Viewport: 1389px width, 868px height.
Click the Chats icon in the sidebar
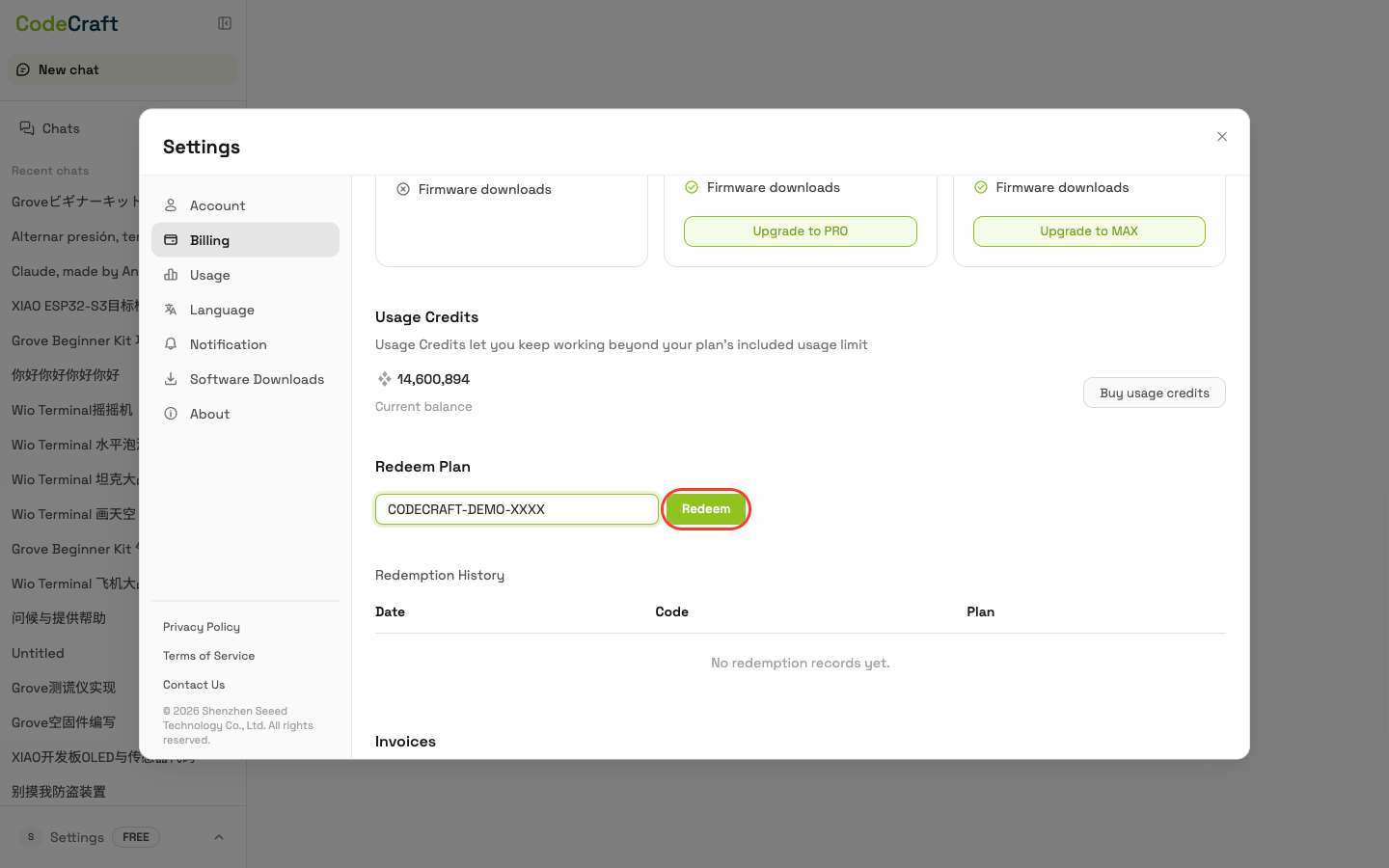pyautogui.click(x=27, y=128)
